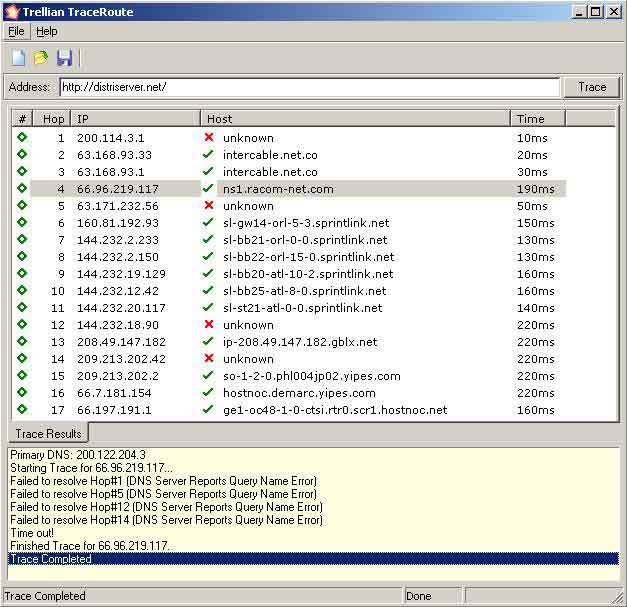Click green checkmark beside 63.168.93.33
Screen dimensions: 627x607
(x=208, y=154)
